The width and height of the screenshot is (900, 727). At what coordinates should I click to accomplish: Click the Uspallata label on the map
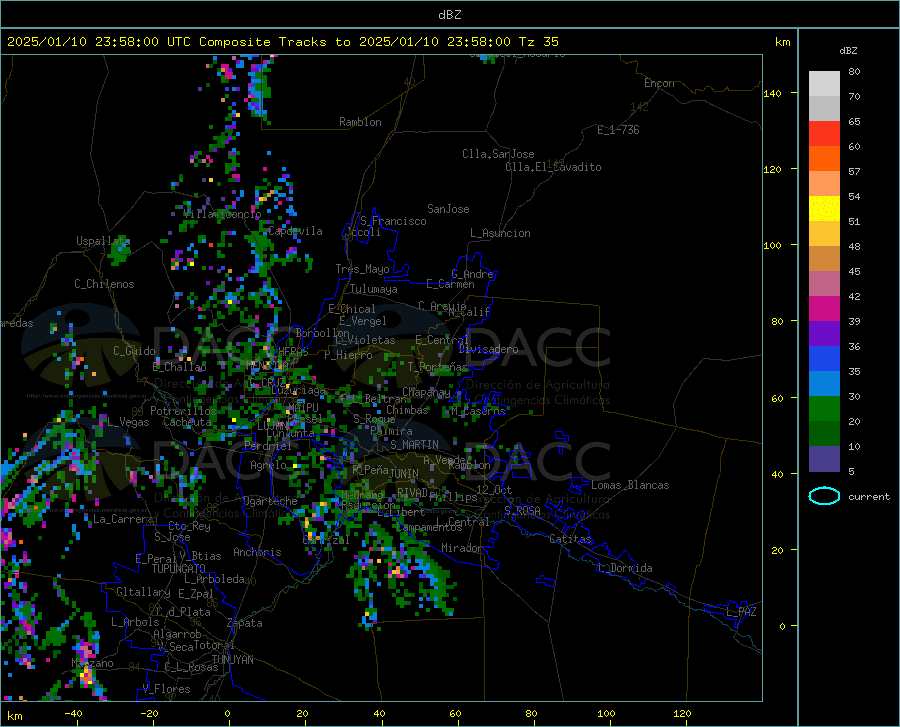tap(103, 241)
